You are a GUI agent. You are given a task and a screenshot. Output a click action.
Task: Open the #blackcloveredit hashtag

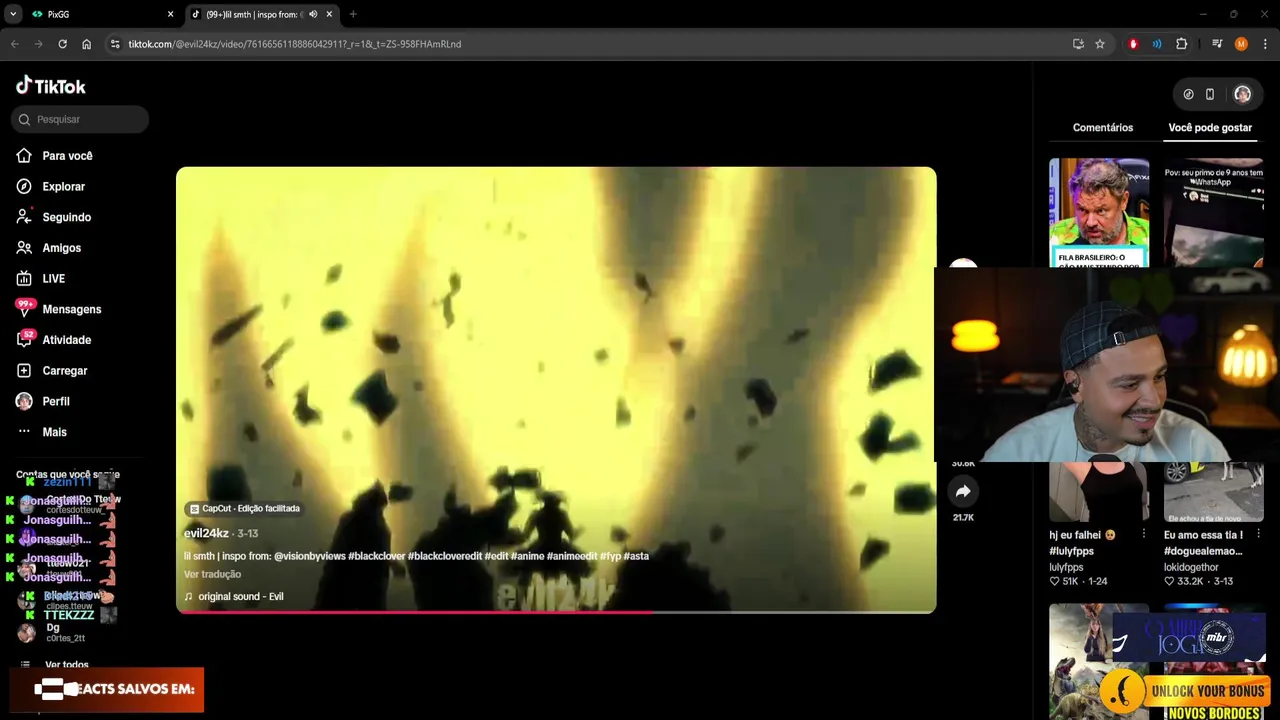[444, 556]
